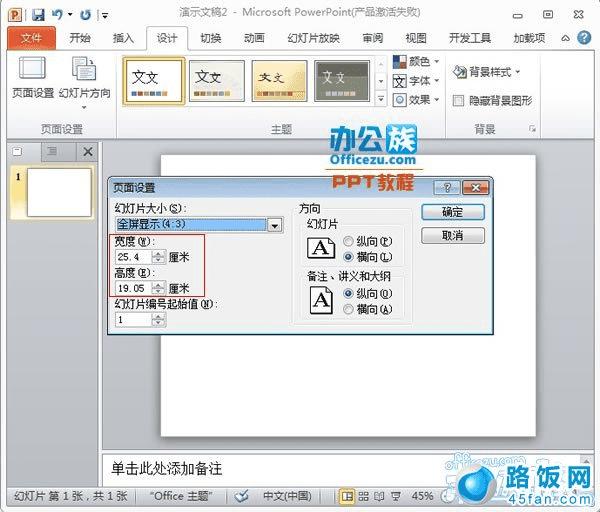Screen dimensions: 600x512
Task: Open PowerPoint Help question mark icon
Action: pos(584,38)
